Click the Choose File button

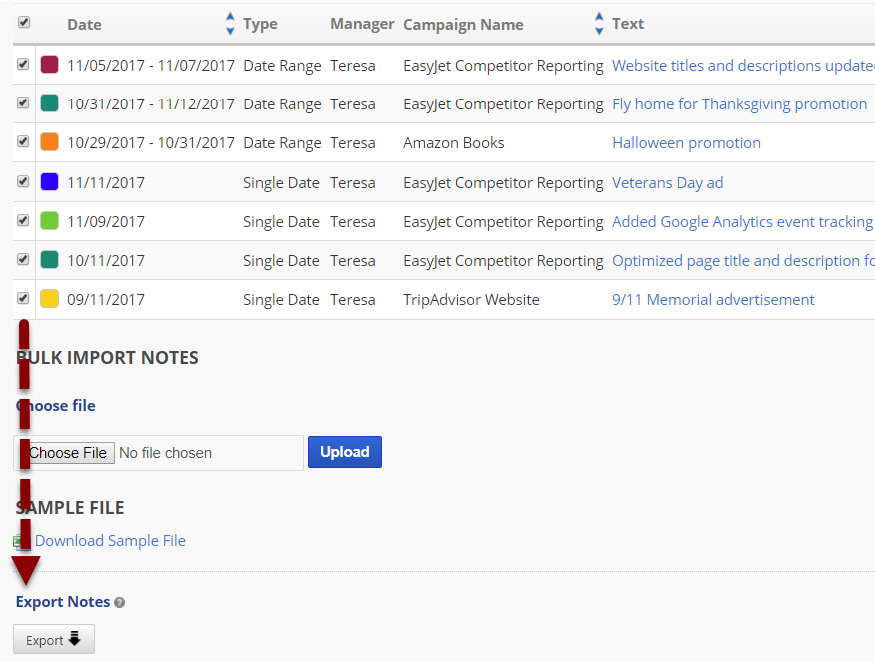[x=67, y=453]
